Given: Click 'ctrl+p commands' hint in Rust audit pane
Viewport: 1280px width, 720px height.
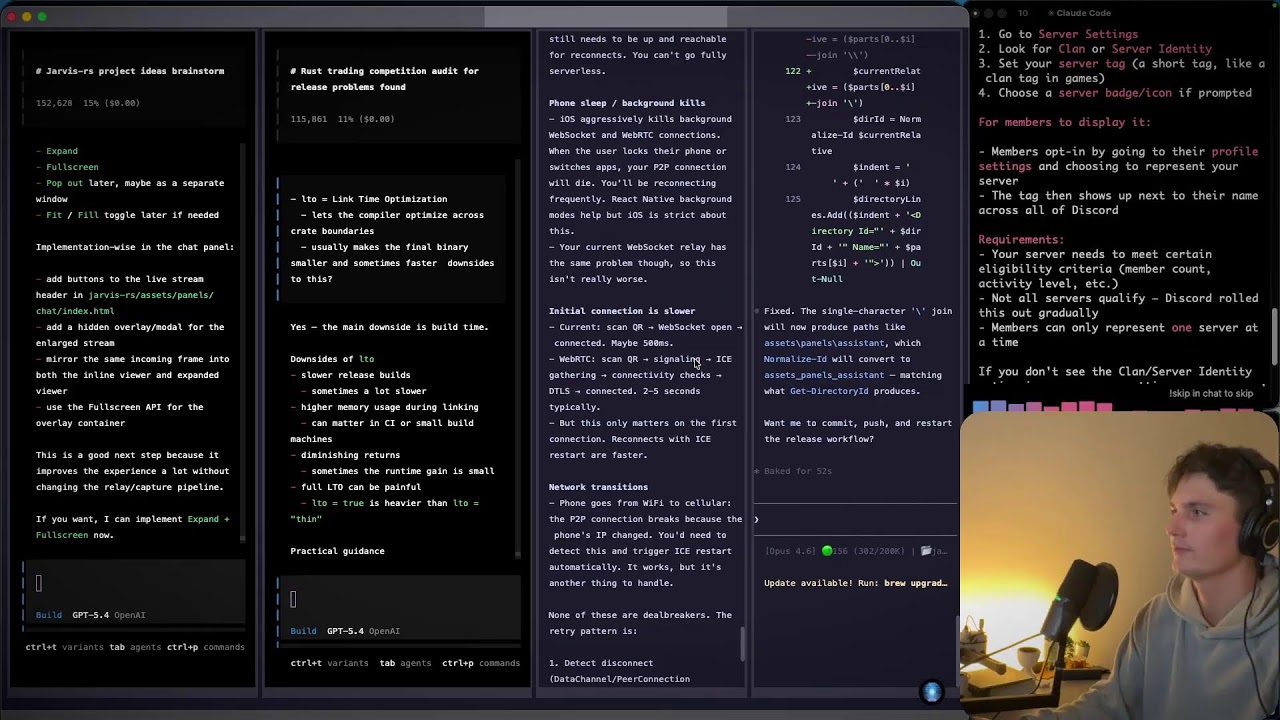Looking at the screenshot, I should click(481, 663).
